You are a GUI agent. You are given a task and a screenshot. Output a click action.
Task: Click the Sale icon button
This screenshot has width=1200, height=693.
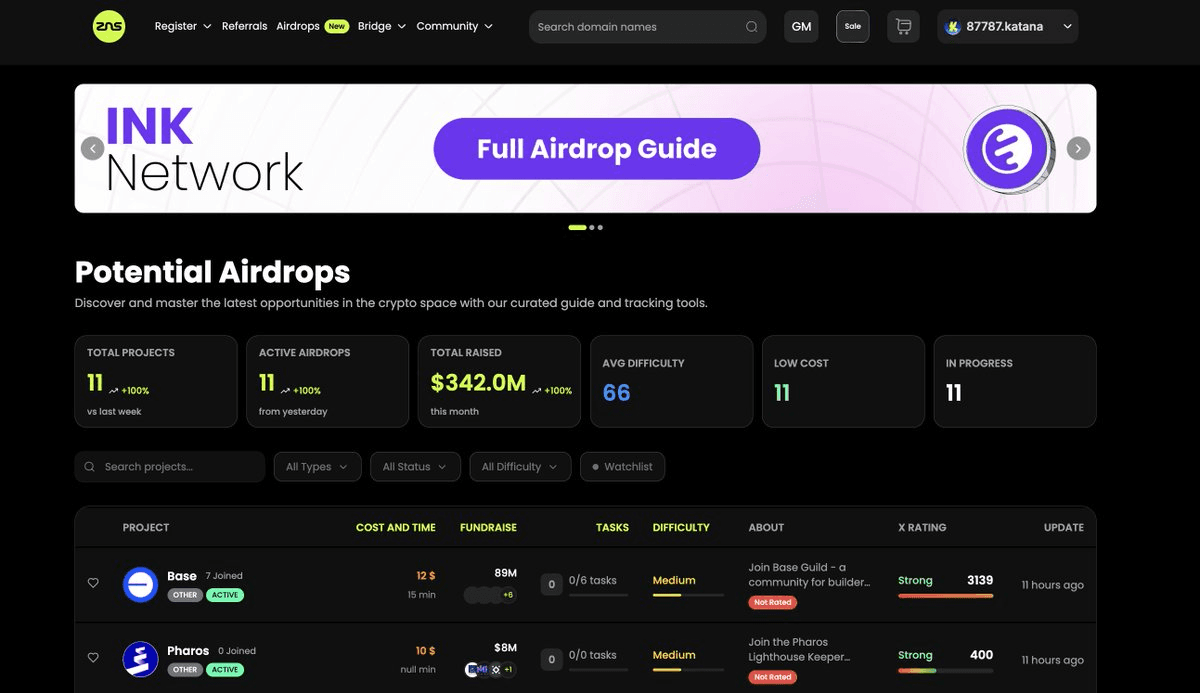tap(852, 27)
